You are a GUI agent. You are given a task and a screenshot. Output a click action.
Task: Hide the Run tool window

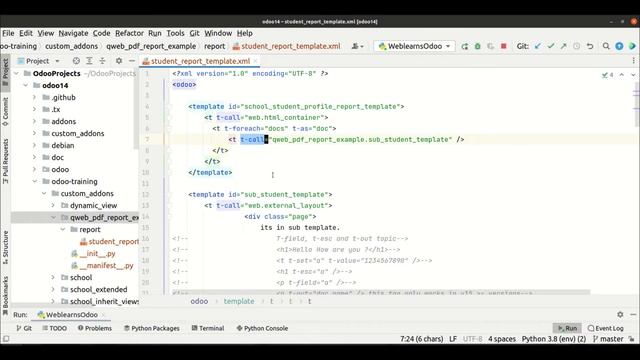coord(633,314)
